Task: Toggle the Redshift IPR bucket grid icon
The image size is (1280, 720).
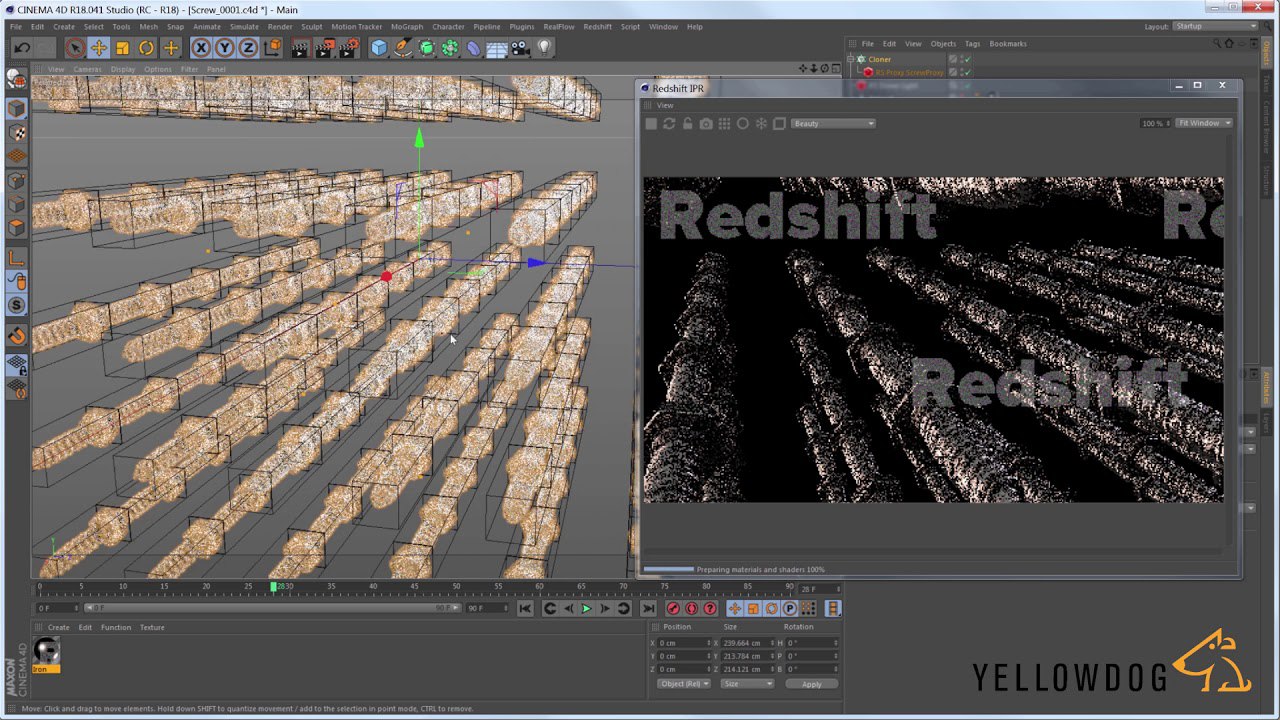Action: click(724, 123)
